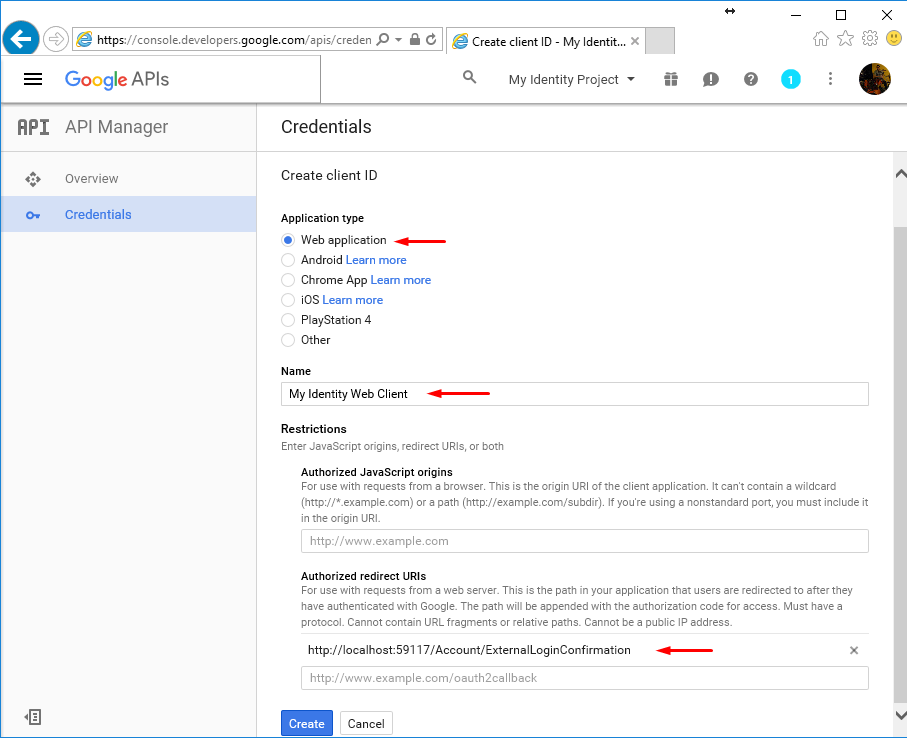The image size is (907, 738).
Task: Click the Credentials key icon
Action: 33,216
